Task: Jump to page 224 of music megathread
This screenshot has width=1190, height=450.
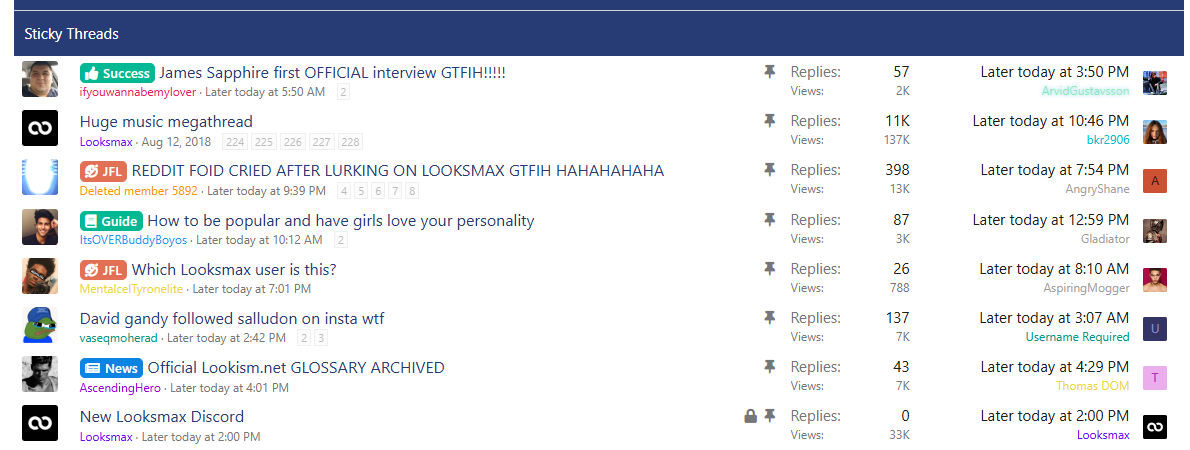Action: pyautogui.click(x=234, y=142)
